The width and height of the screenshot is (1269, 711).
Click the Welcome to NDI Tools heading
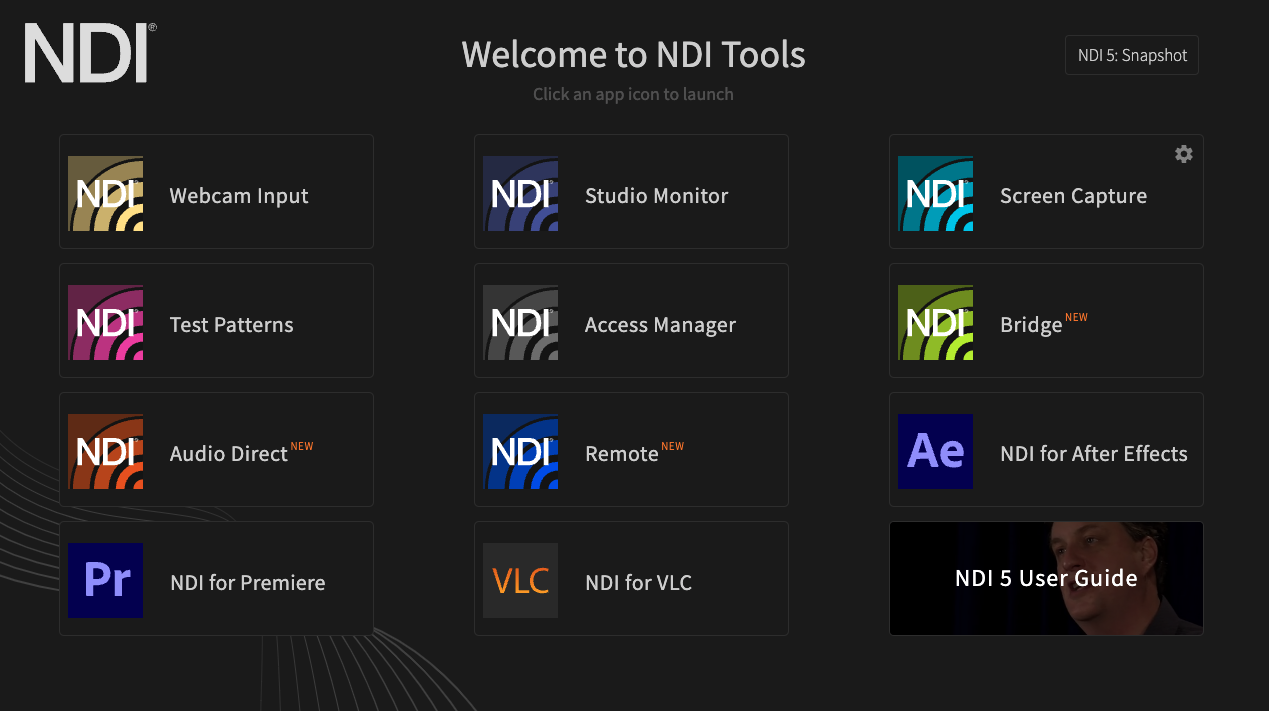coord(633,55)
